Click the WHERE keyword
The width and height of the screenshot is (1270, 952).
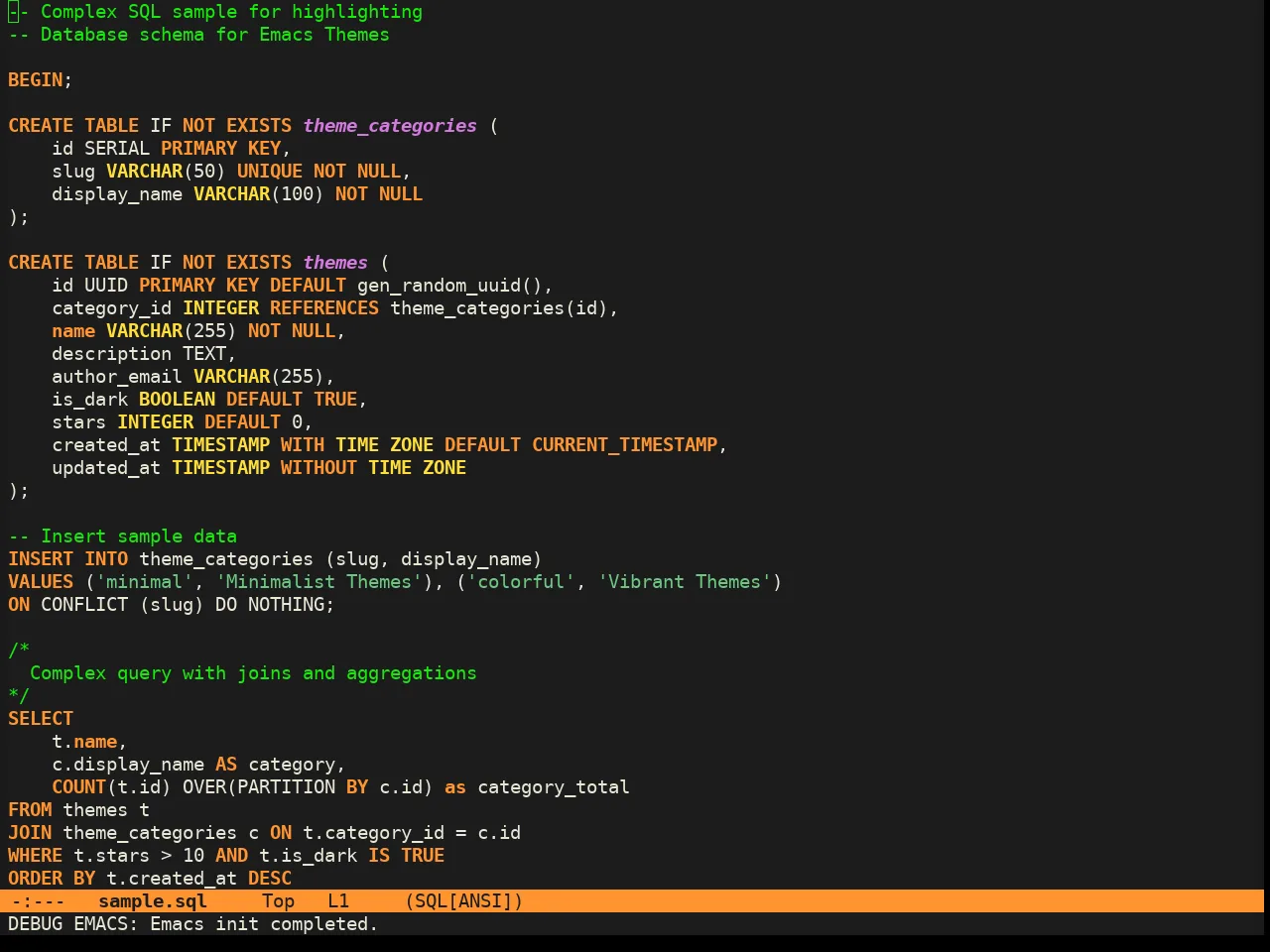[36, 856]
